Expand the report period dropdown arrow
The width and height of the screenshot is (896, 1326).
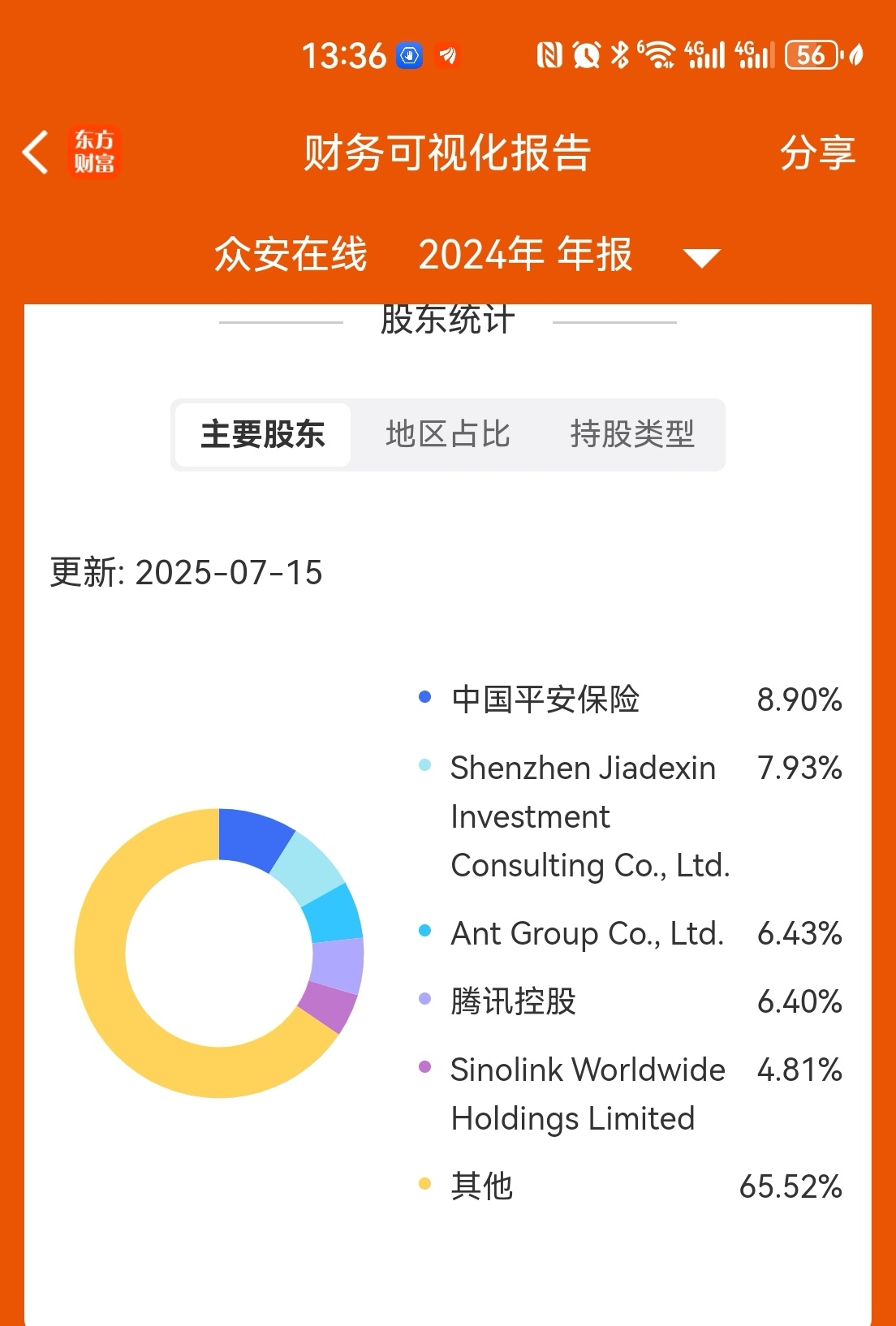(702, 258)
